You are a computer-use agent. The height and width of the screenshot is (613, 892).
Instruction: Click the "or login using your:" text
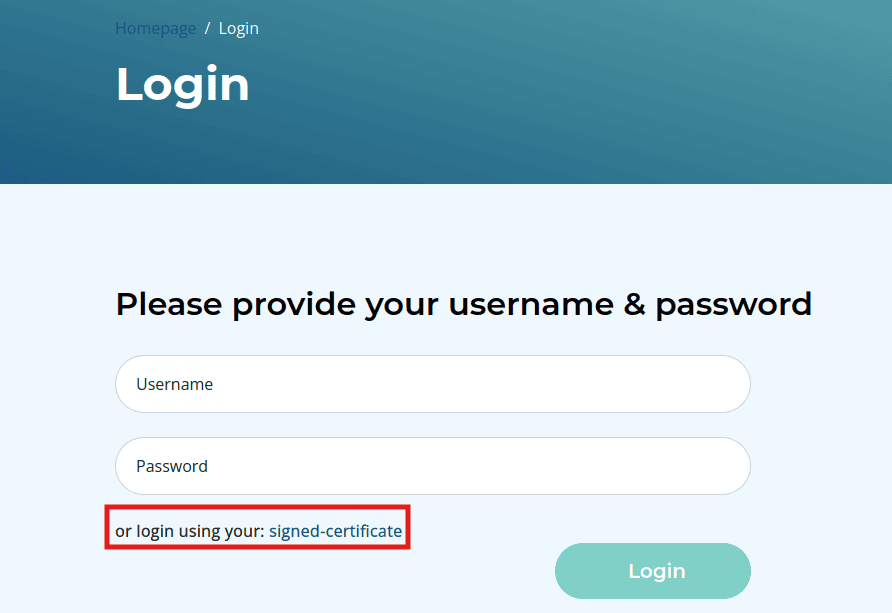(x=189, y=531)
